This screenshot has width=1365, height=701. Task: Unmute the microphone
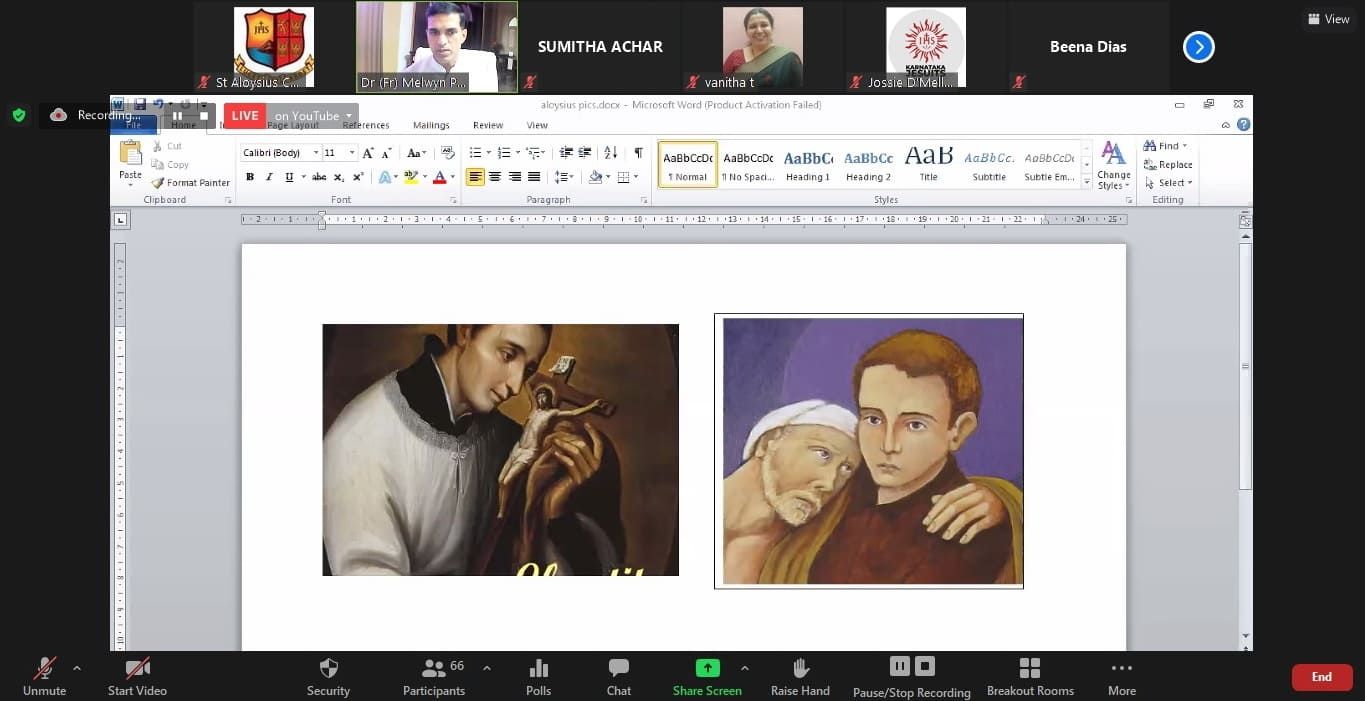click(44, 677)
